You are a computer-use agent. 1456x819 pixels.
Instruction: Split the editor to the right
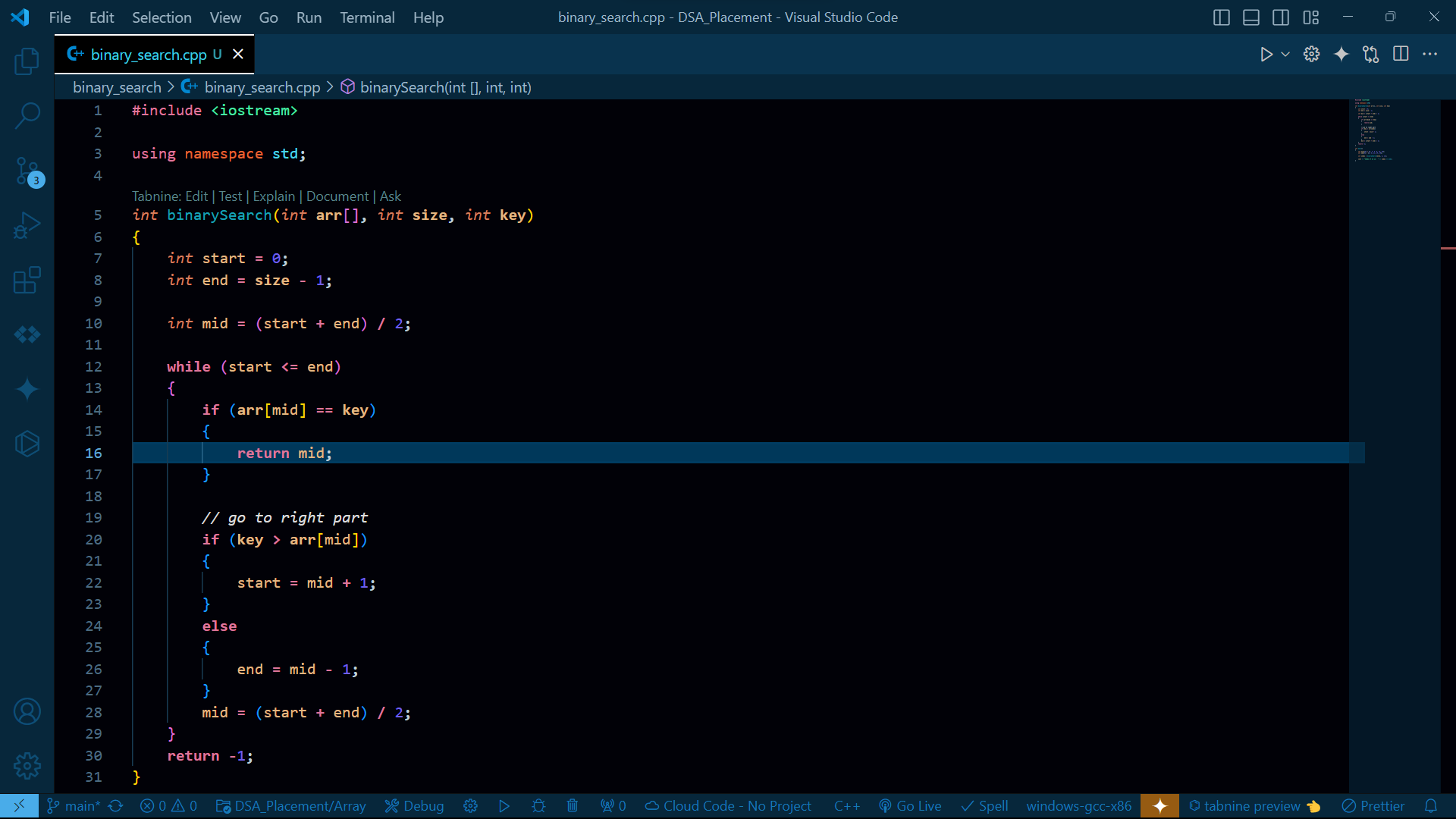pos(1401,54)
